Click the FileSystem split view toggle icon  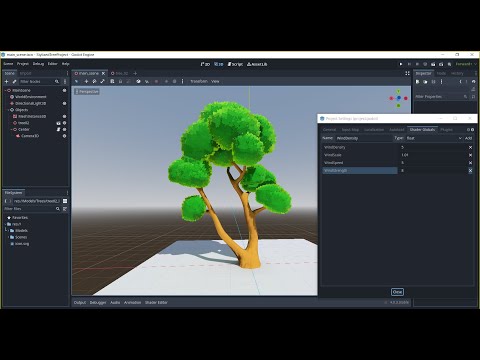[65, 201]
